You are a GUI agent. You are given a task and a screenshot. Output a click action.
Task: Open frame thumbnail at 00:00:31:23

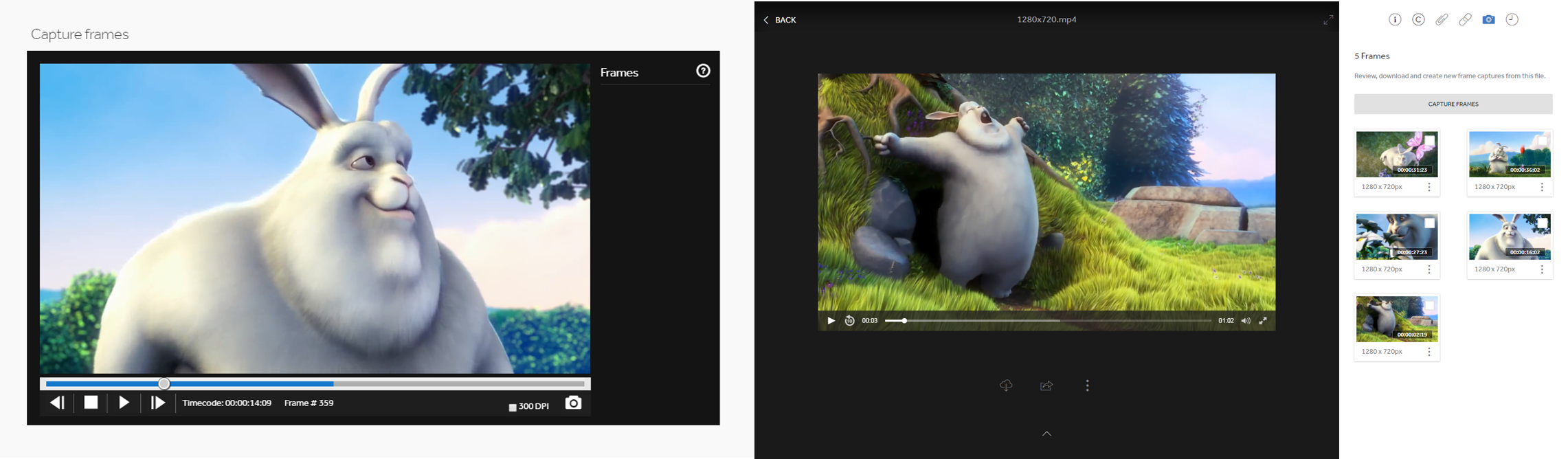[x=1397, y=155]
